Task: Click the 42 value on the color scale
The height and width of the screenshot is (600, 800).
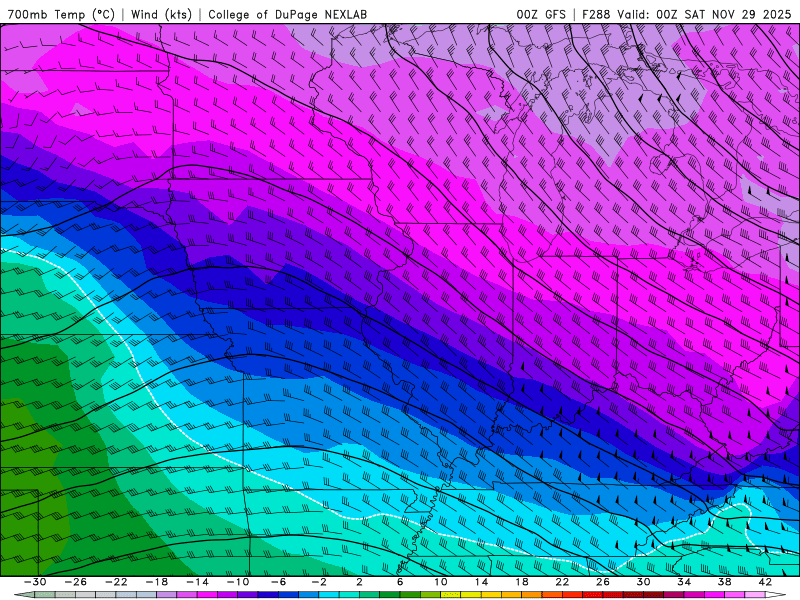Action: pyautogui.click(x=765, y=582)
